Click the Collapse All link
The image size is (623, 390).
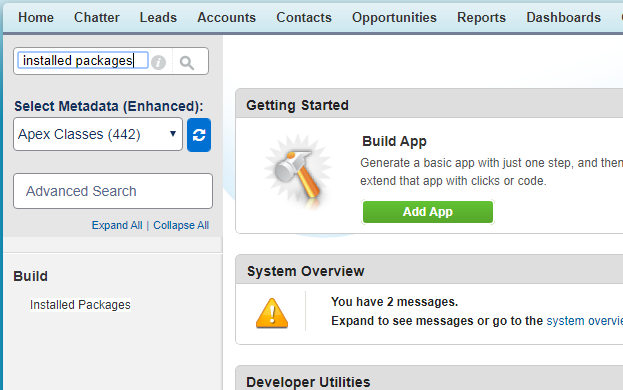(181, 225)
